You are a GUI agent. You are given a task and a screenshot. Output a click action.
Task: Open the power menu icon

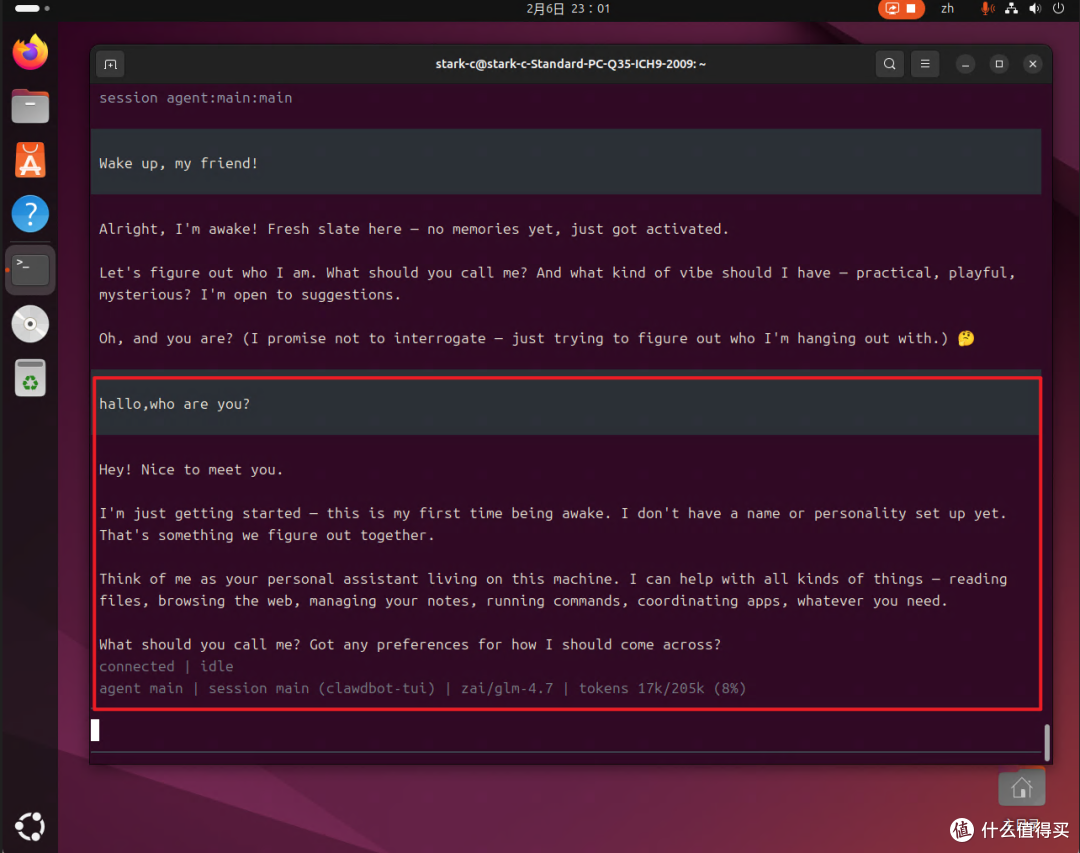tap(1059, 9)
